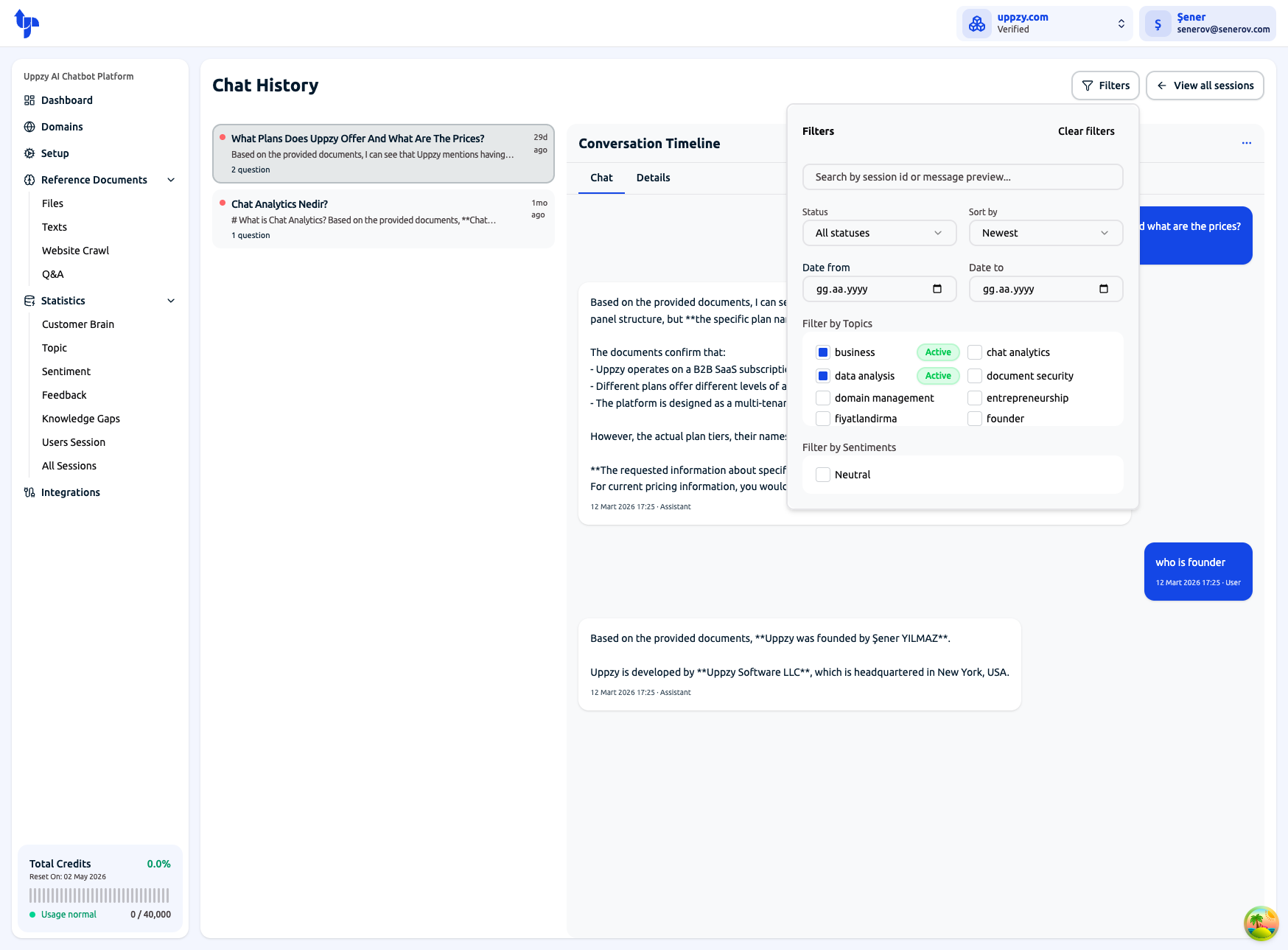Click the uppzy.com domain cubes icon
Image resolution: width=1288 pixels, height=950 pixels.
(x=977, y=24)
